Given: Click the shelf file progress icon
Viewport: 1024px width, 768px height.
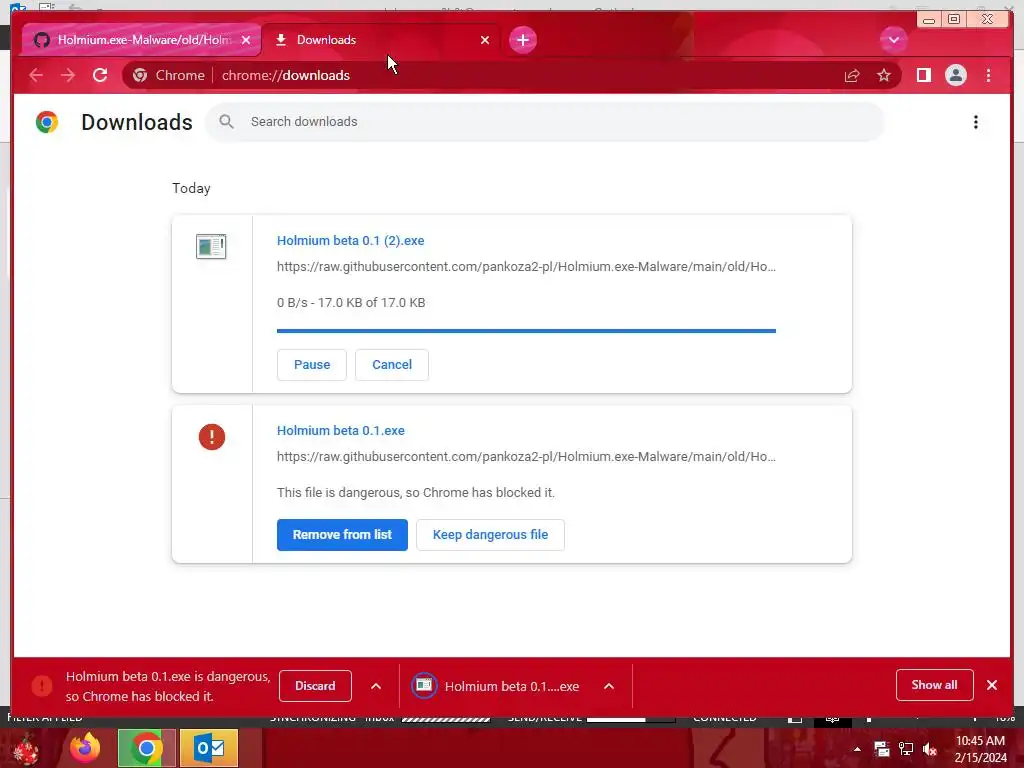Looking at the screenshot, I should click(424, 685).
